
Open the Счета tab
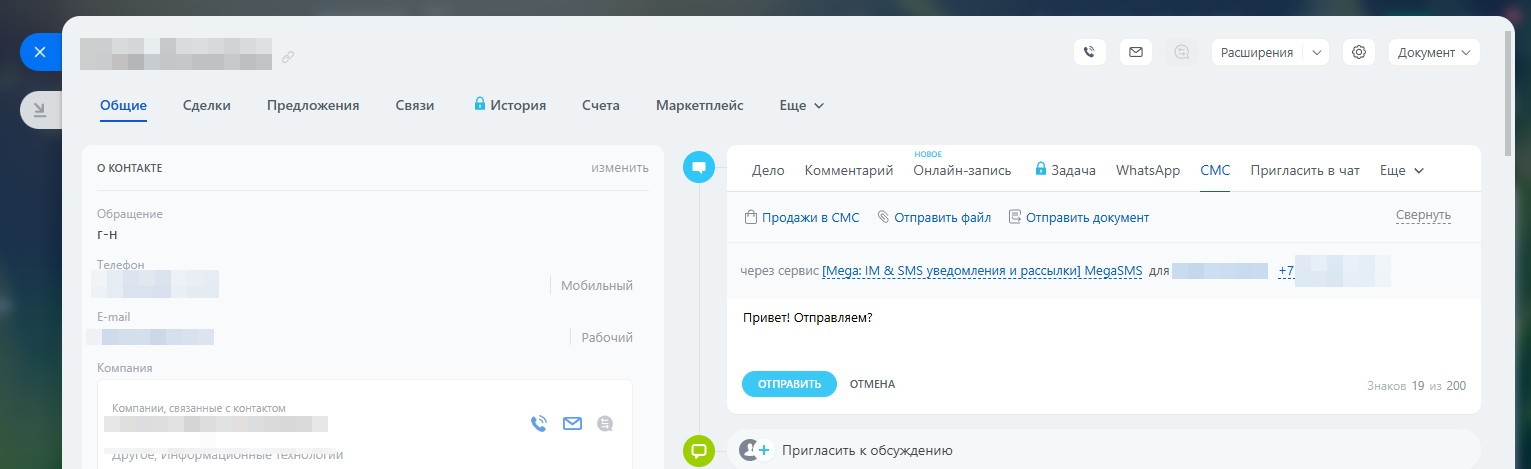click(601, 105)
